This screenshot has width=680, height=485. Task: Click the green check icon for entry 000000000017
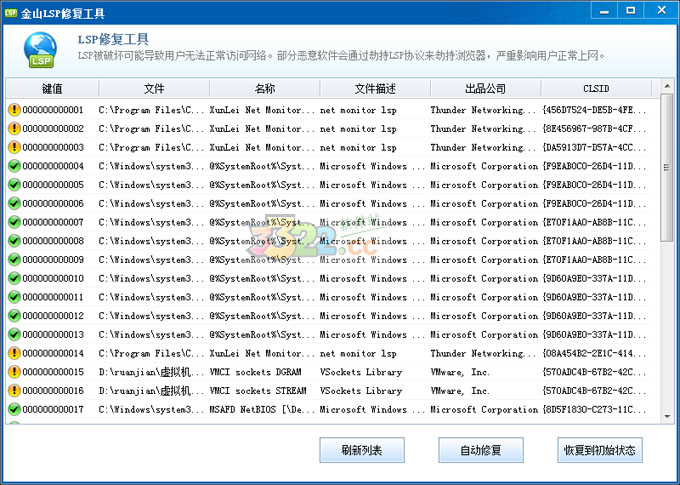[x=14, y=409]
